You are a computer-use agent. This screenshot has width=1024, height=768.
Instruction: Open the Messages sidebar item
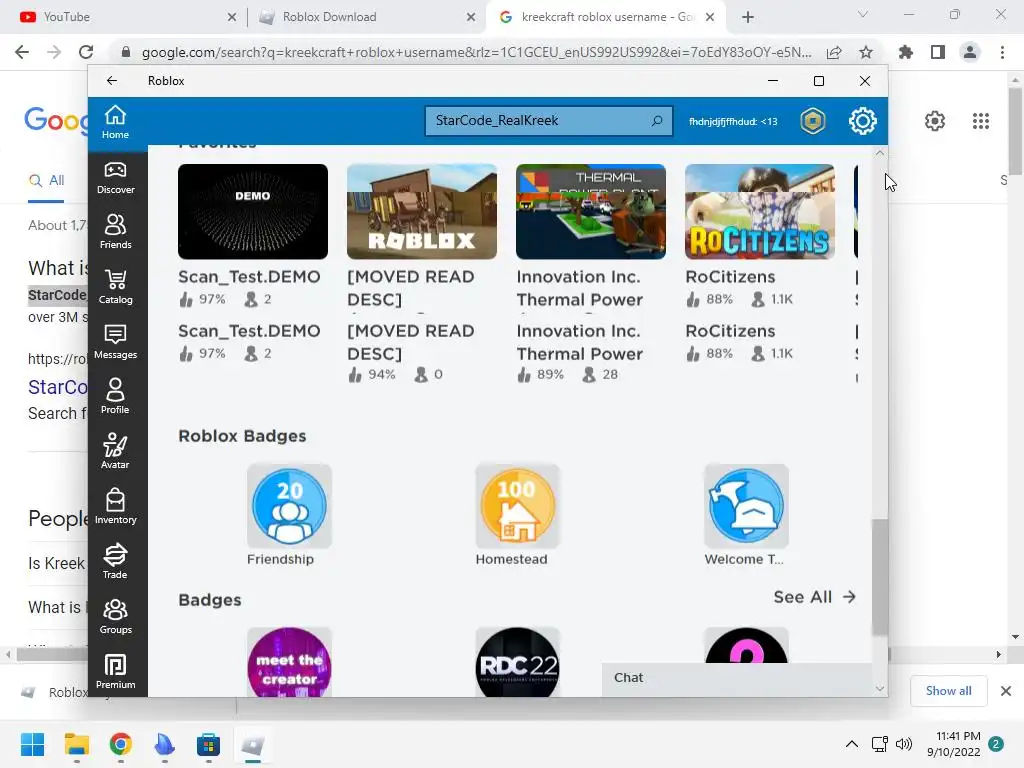point(116,342)
